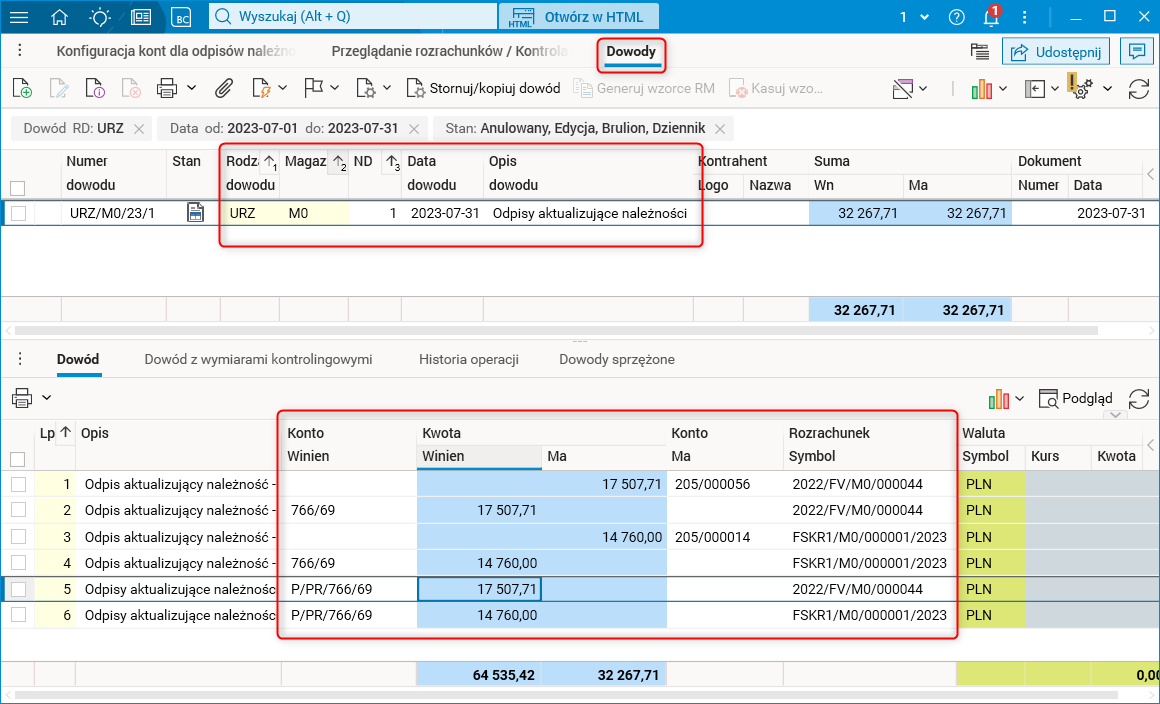Click the home icon in title bar
The width and height of the screenshot is (1160, 704).
tap(60, 17)
